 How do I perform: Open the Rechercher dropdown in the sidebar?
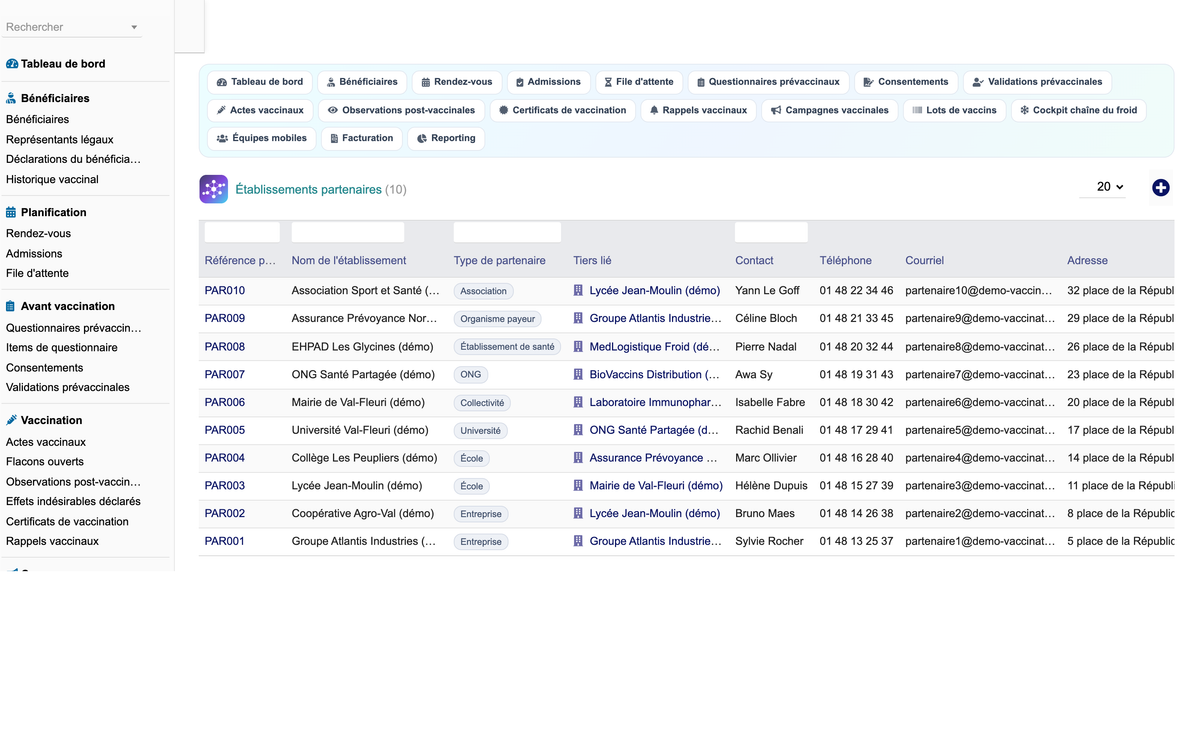(72, 27)
